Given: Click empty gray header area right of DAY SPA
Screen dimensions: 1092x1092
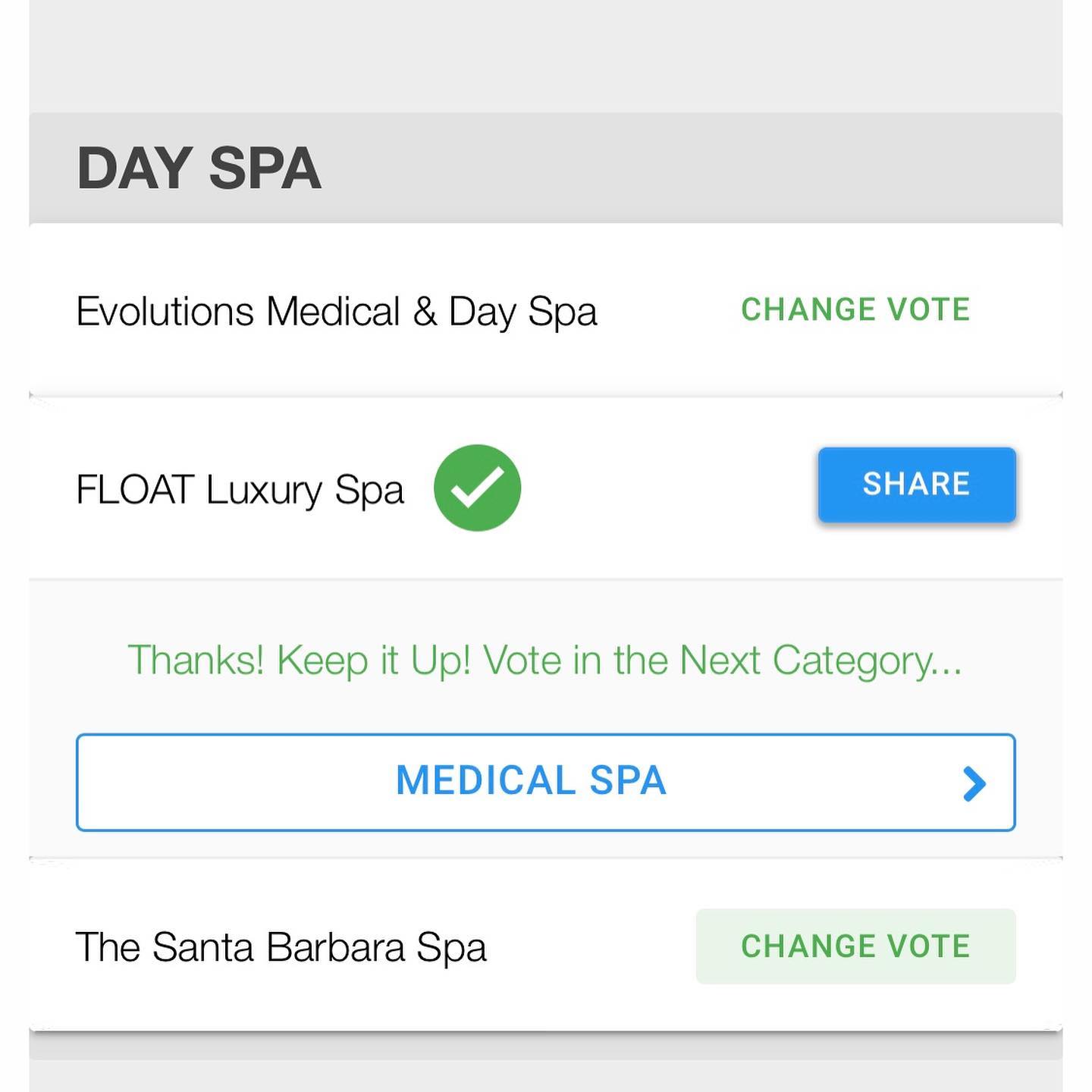Looking at the screenshot, I should 682,168.
